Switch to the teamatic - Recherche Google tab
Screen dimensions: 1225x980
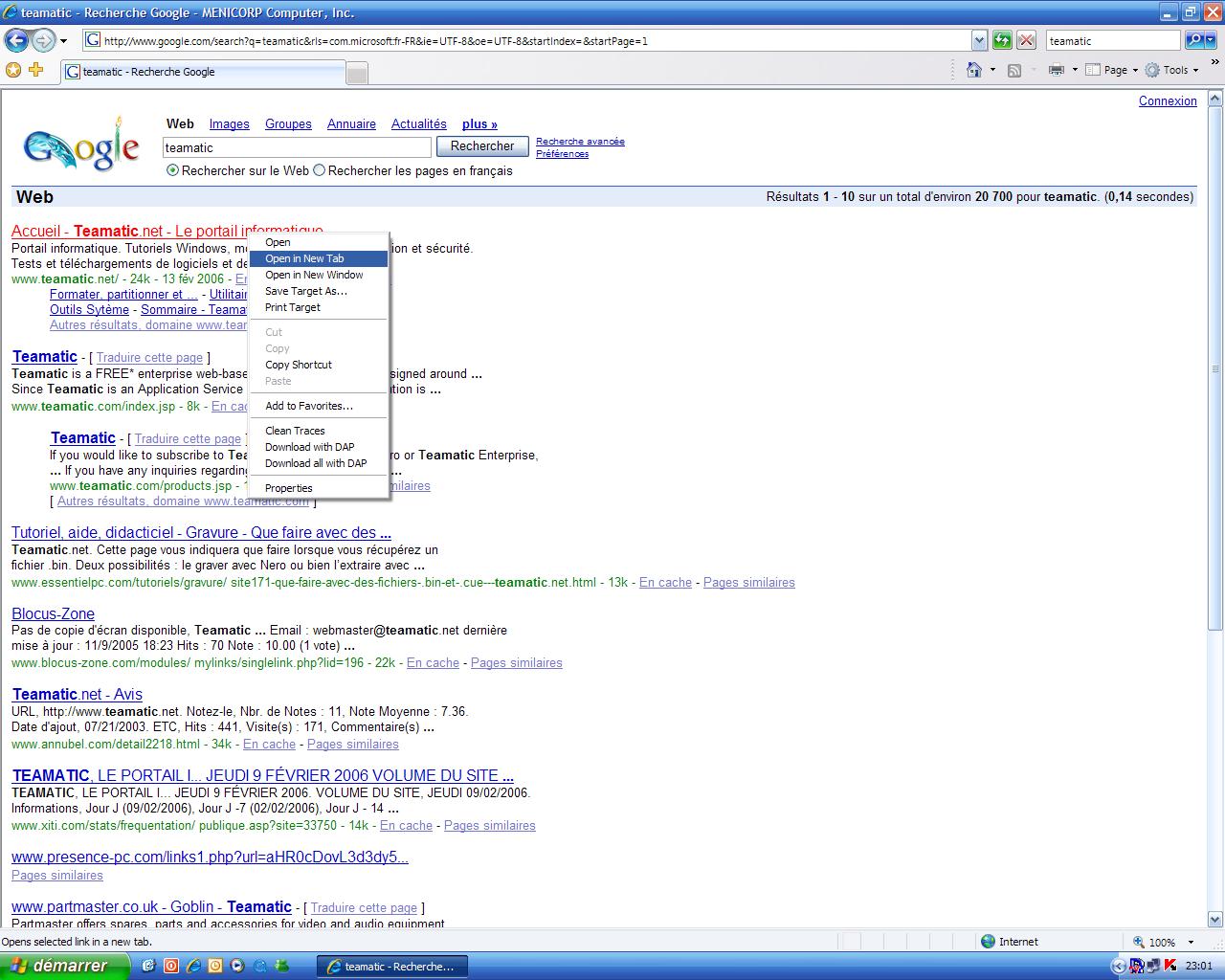[x=203, y=72]
